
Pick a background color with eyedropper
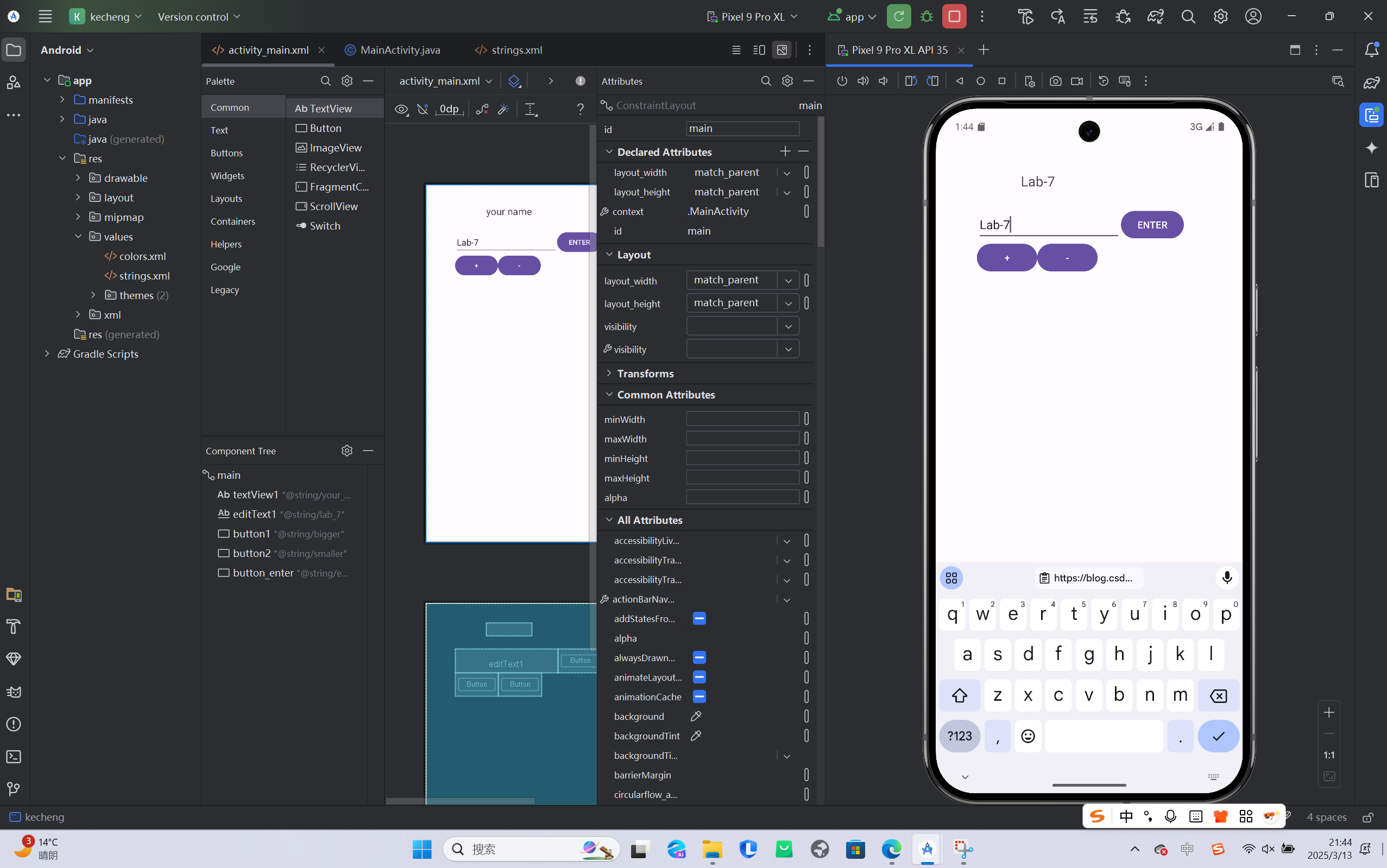click(696, 716)
